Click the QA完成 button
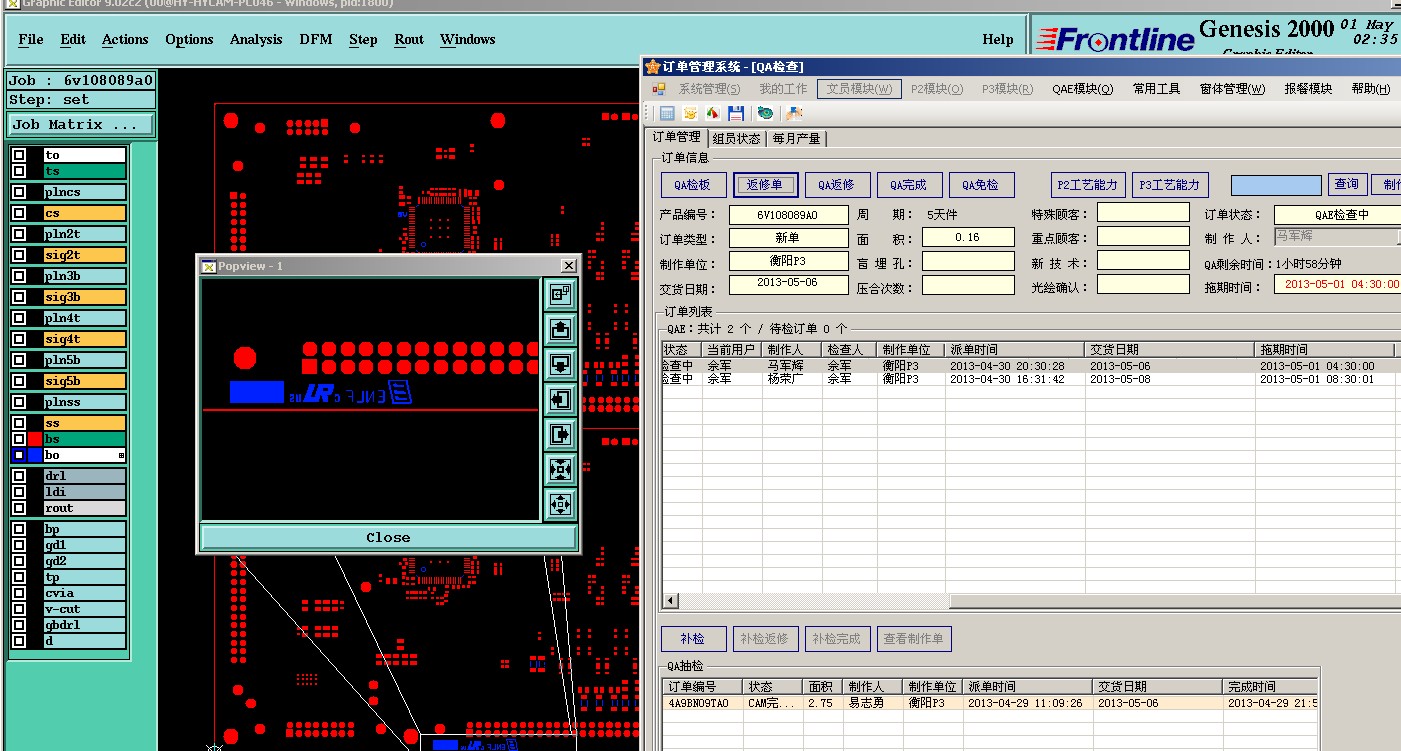The width and height of the screenshot is (1401, 751). click(x=909, y=185)
